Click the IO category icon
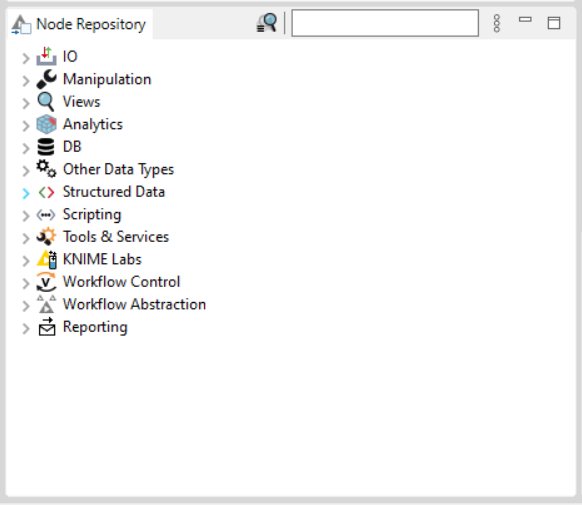 point(46,56)
